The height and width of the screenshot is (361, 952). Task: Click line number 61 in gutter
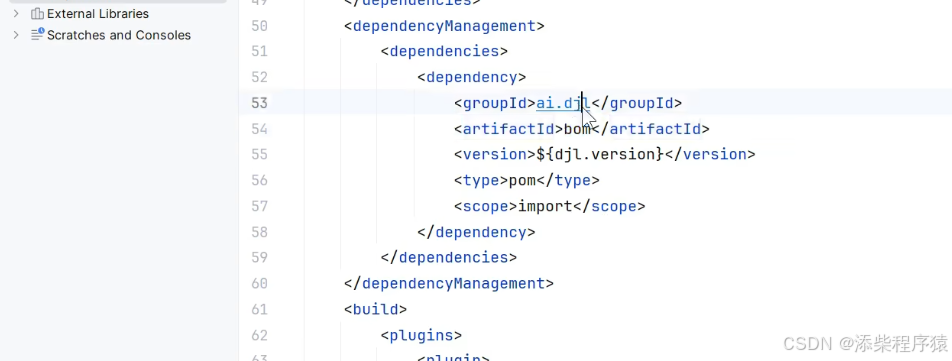coord(259,309)
